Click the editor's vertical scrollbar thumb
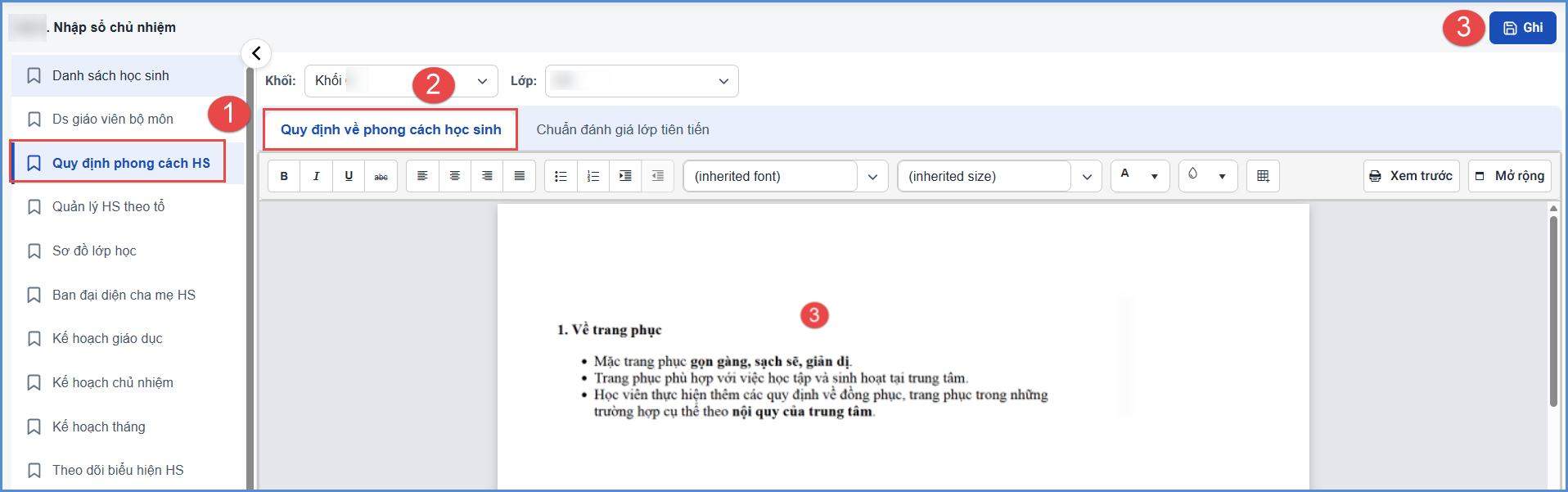 point(1553,311)
